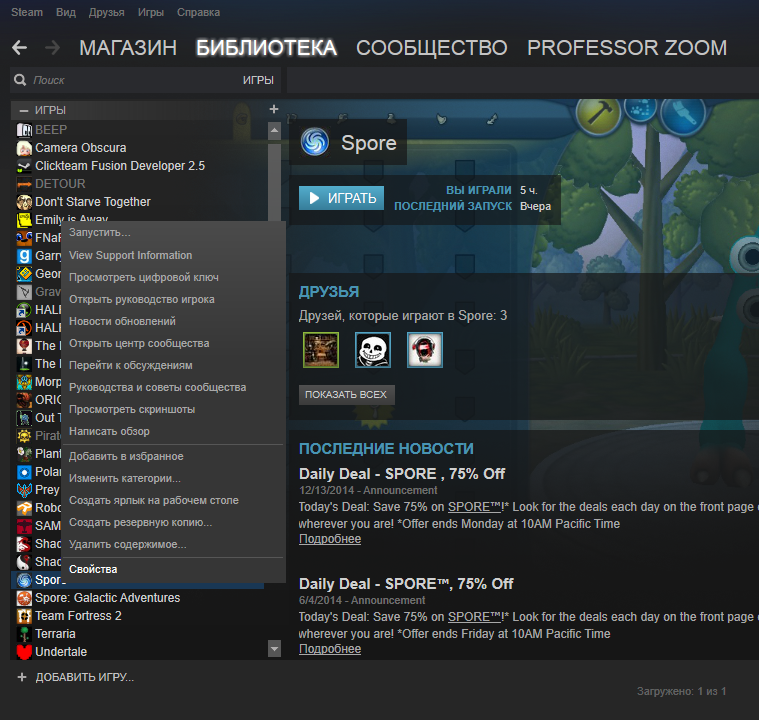
Task: Click the Team Fortress 2 icon
Action: click(24, 616)
